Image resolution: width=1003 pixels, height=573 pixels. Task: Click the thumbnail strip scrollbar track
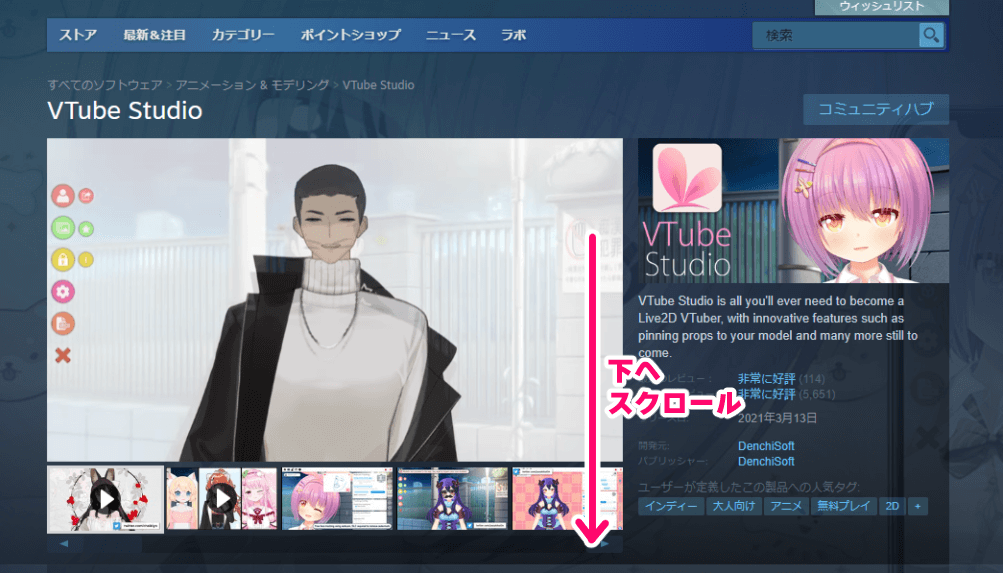click(335, 544)
